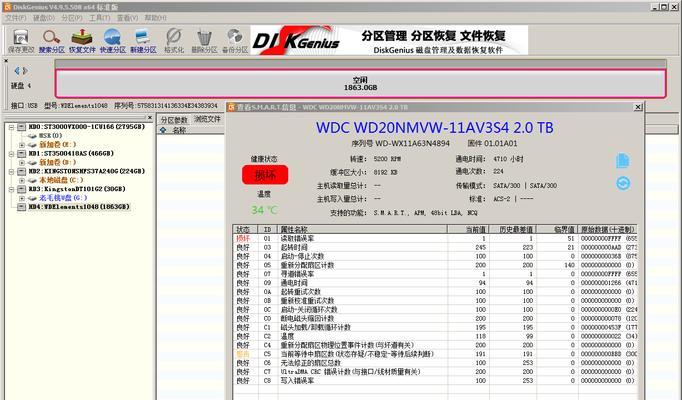Expand 新加卷 (H:) under HD0
Image resolution: width=682 pixels, height=400 pixels.
pos(22,145)
